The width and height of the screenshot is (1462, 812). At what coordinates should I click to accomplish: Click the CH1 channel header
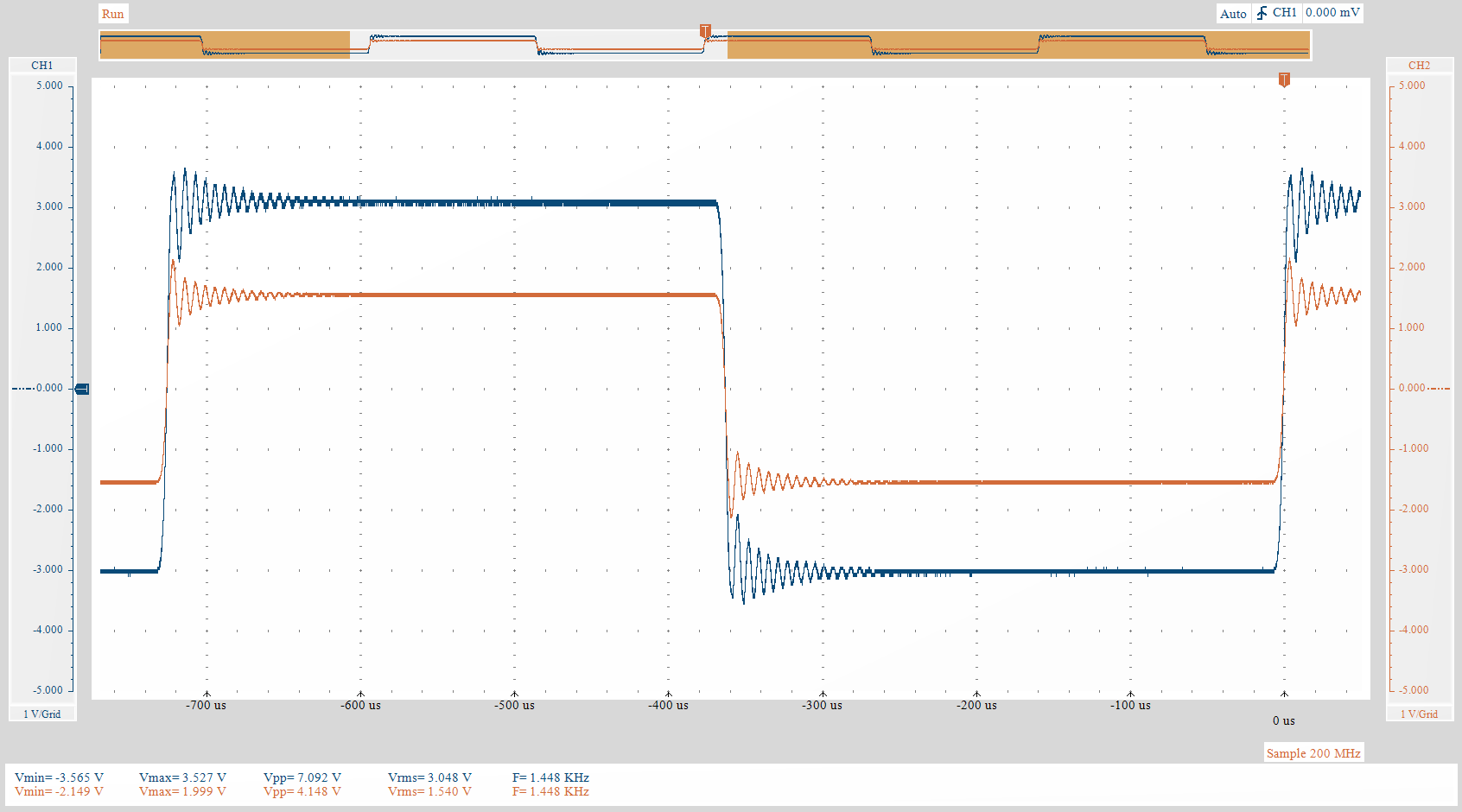(x=42, y=66)
